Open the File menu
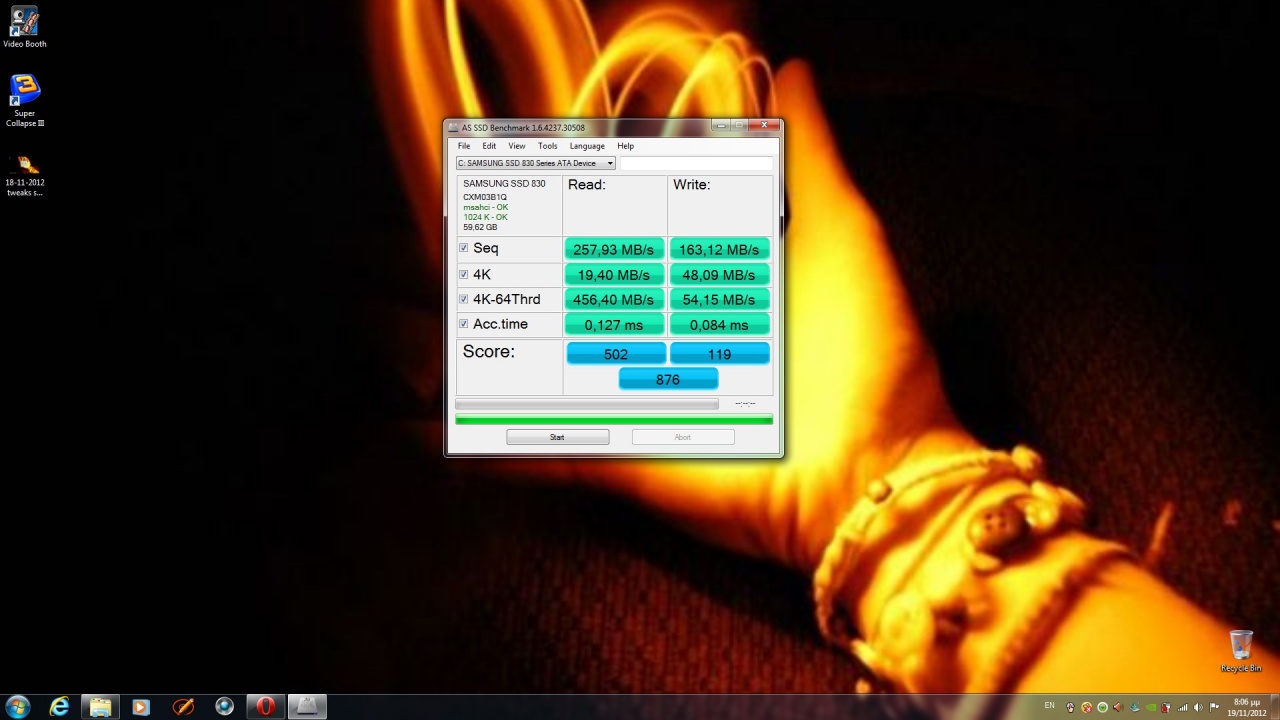This screenshot has width=1280, height=720. [464, 146]
